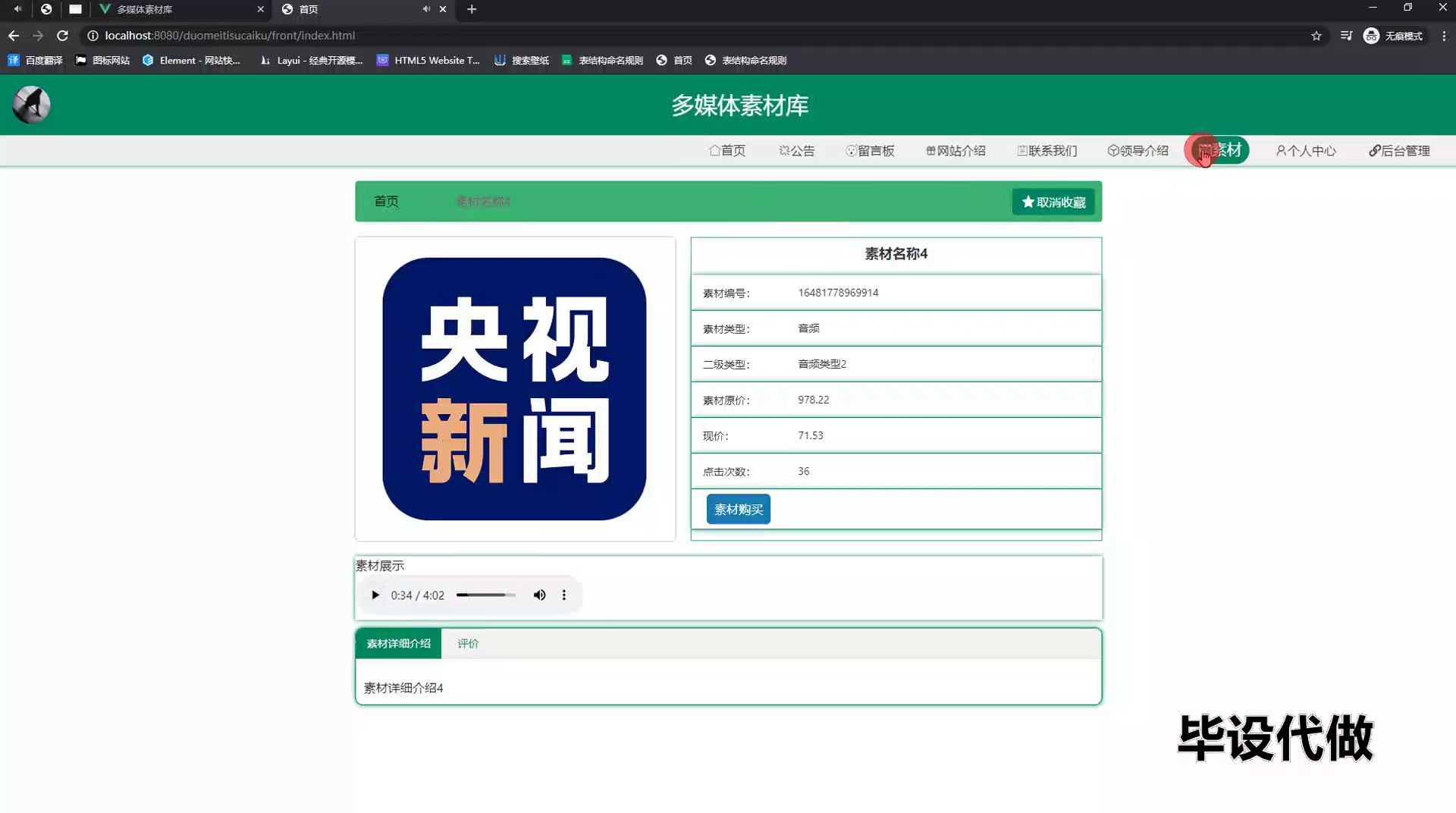Click the 央视新闻 material image

click(x=514, y=389)
